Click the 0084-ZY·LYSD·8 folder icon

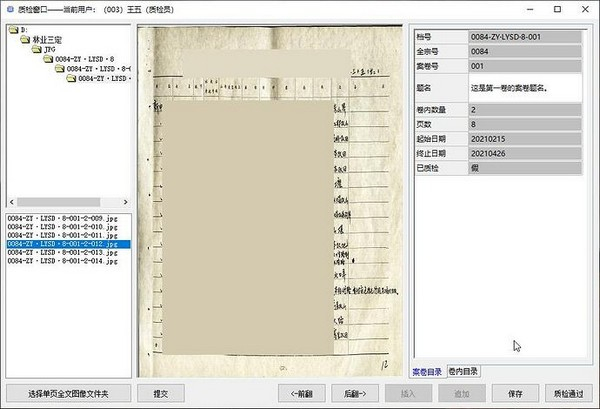tap(48, 59)
